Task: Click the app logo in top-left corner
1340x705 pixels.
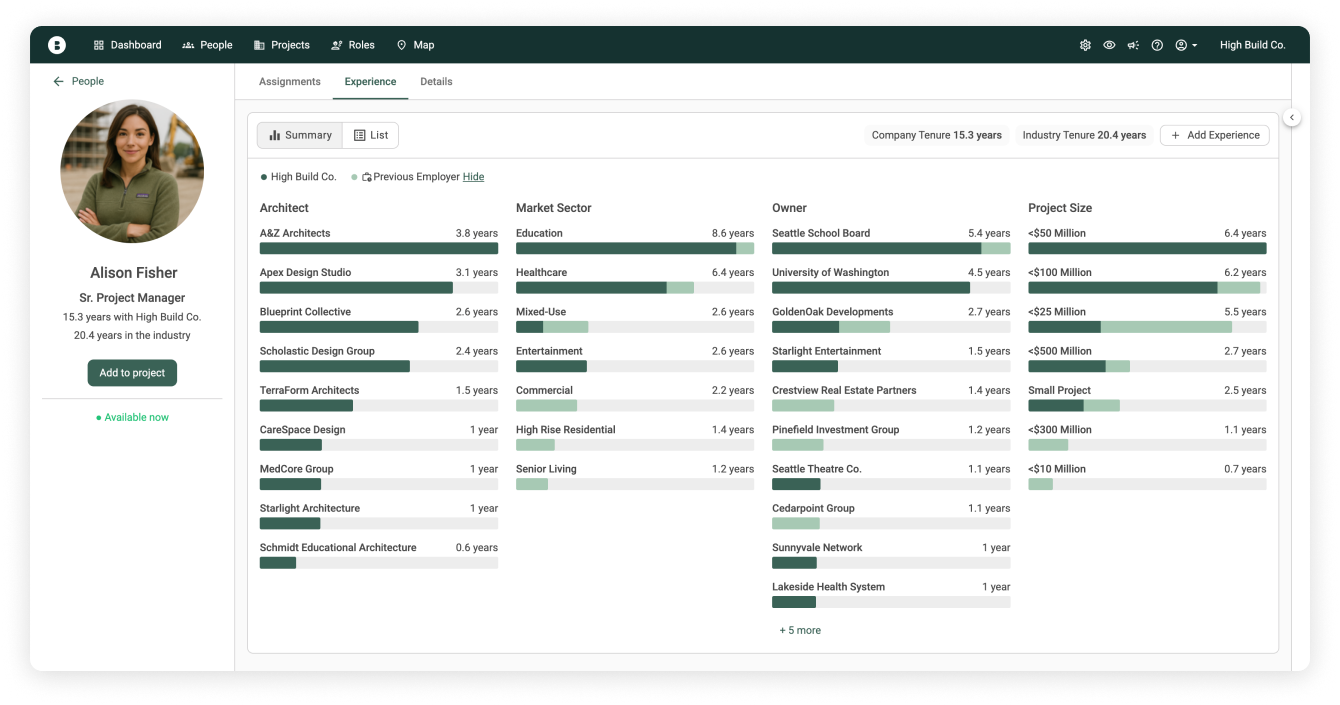Action: (x=57, y=45)
